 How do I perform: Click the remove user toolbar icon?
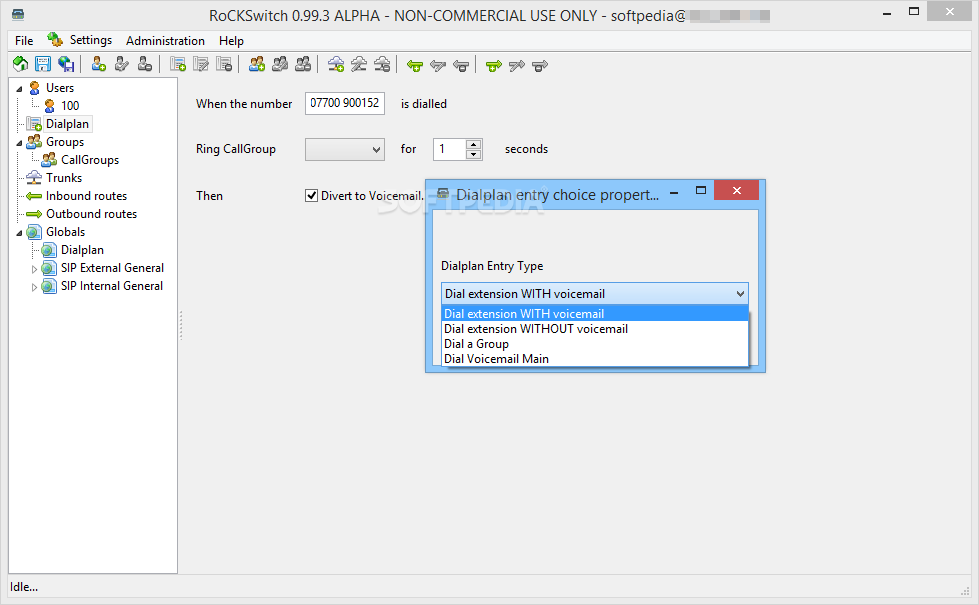pos(145,64)
